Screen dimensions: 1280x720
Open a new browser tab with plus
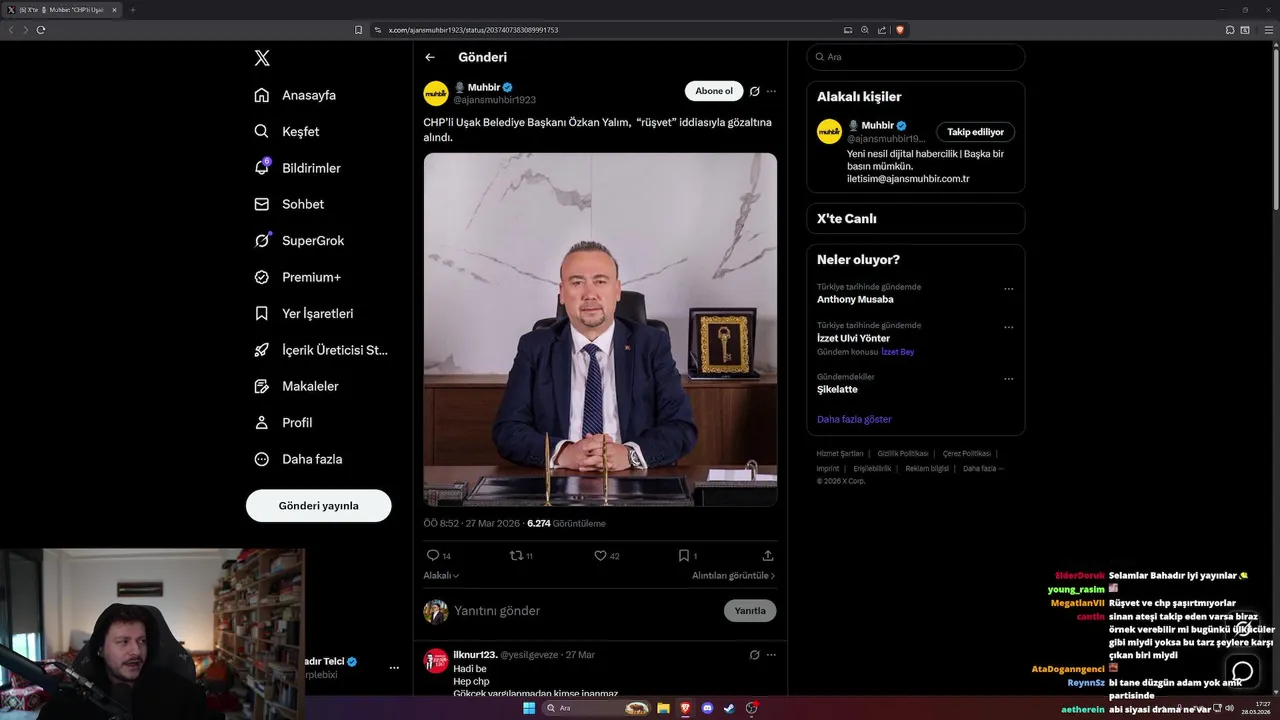[x=132, y=10]
